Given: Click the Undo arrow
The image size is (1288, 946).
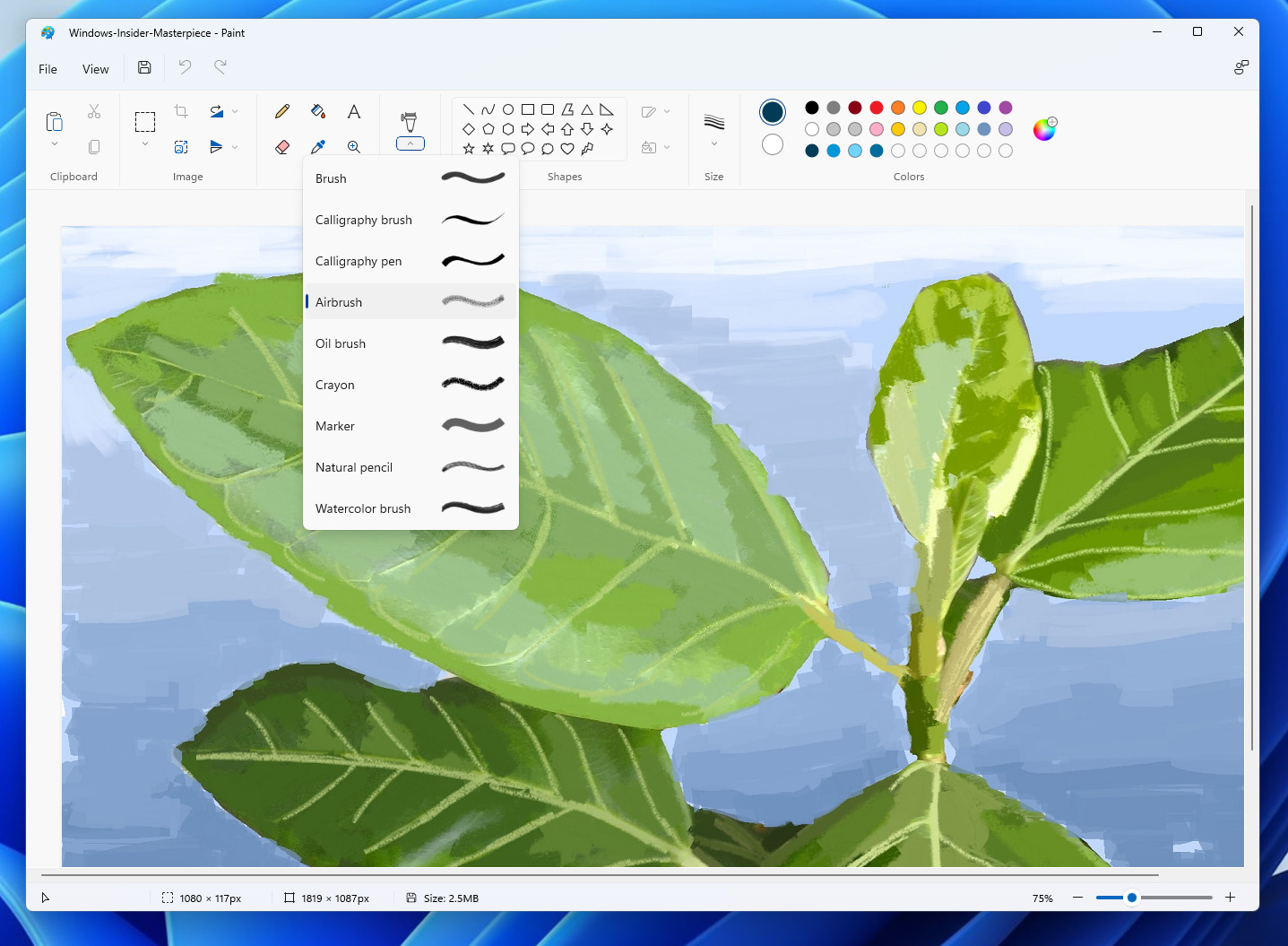Looking at the screenshot, I should coord(184,66).
